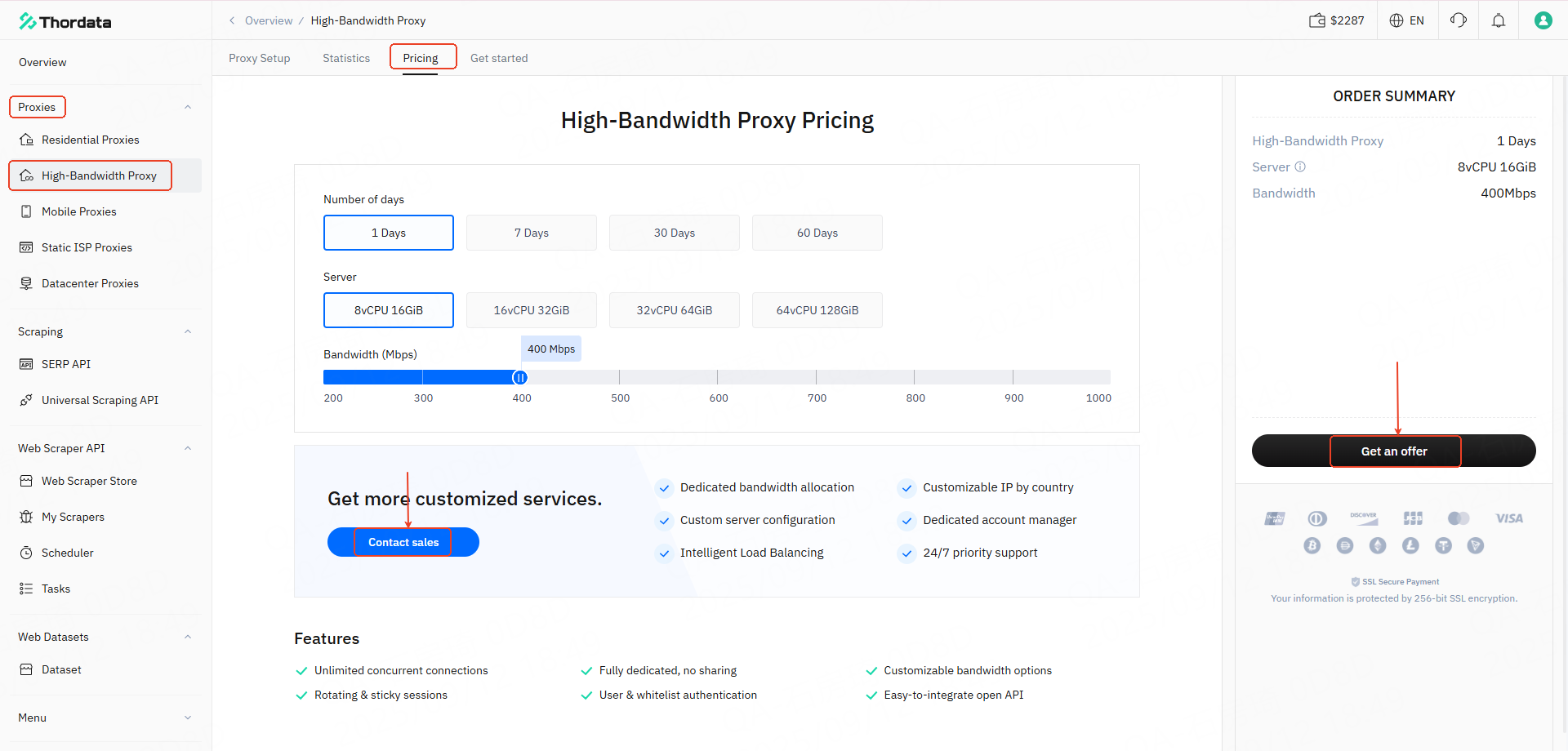Click the Ethereum payment icon
Image resolution: width=1568 pixels, height=751 pixels.
(x=1378, y=545)
